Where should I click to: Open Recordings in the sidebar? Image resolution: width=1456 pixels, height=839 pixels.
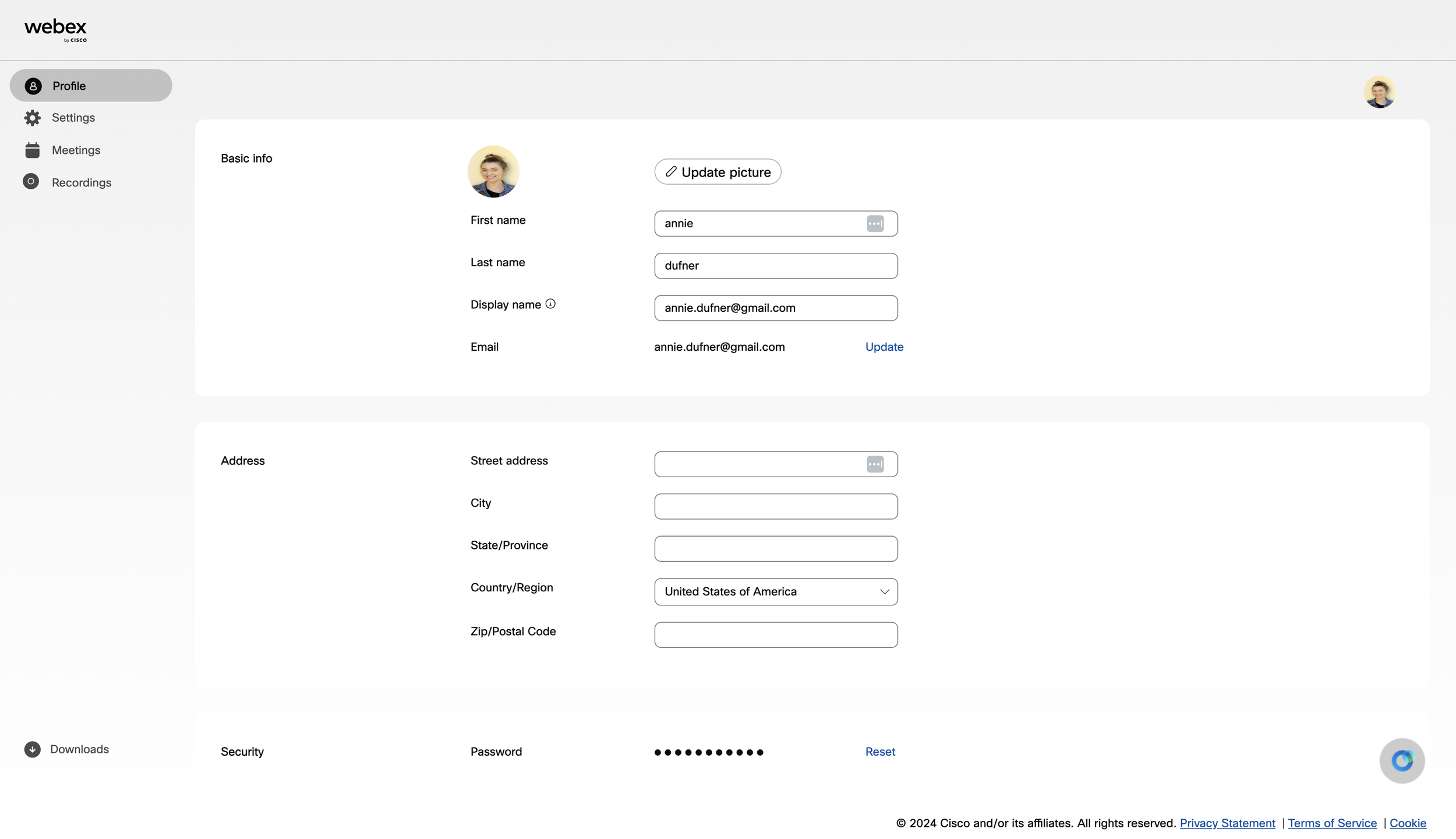tap(81, 182)
